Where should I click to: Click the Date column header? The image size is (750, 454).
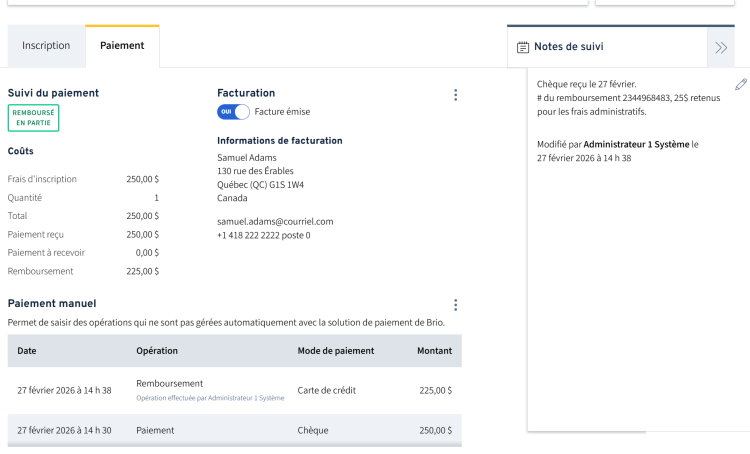coord(27,351)
